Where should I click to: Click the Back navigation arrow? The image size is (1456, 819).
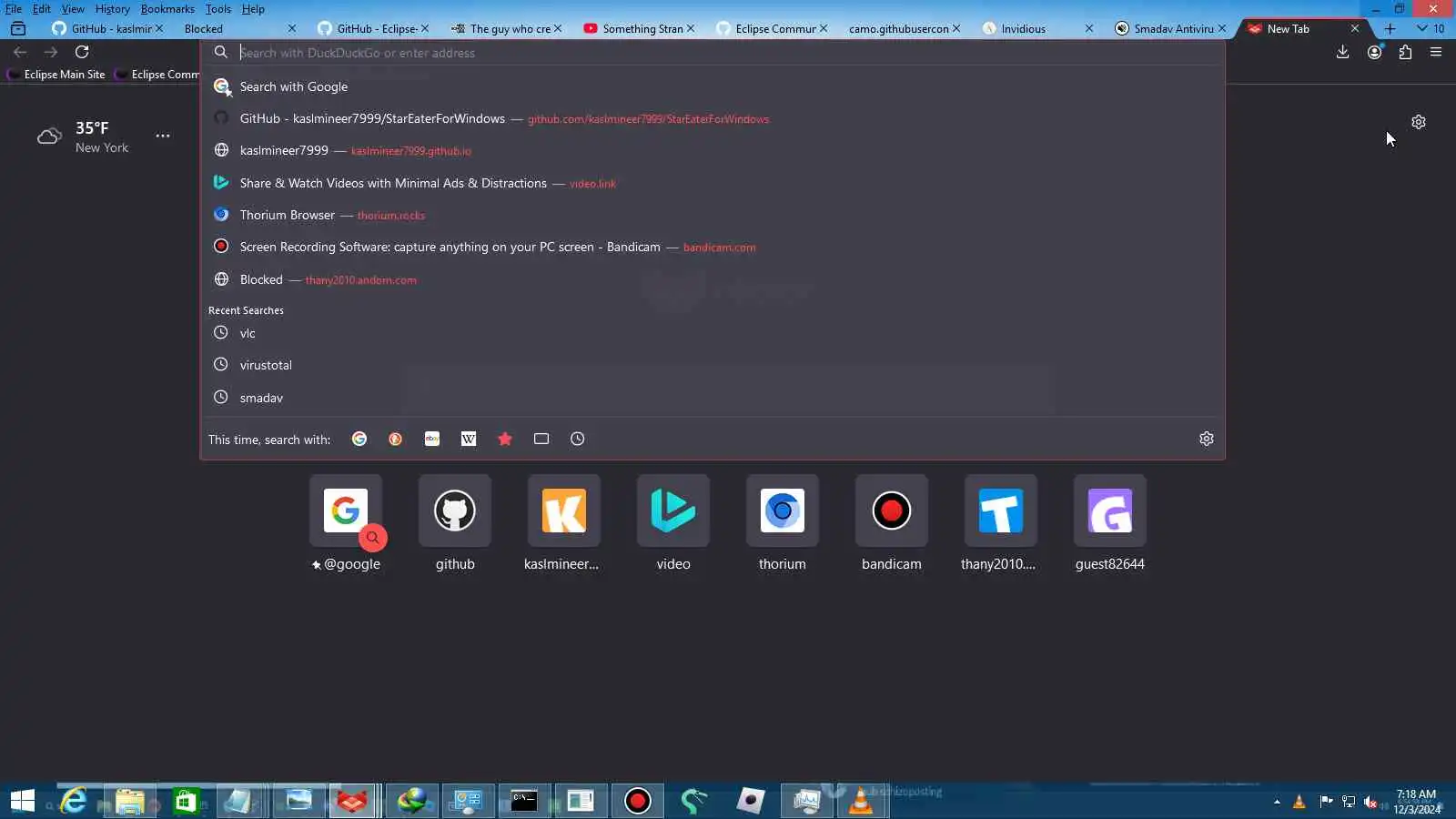[x=20, y=52]
